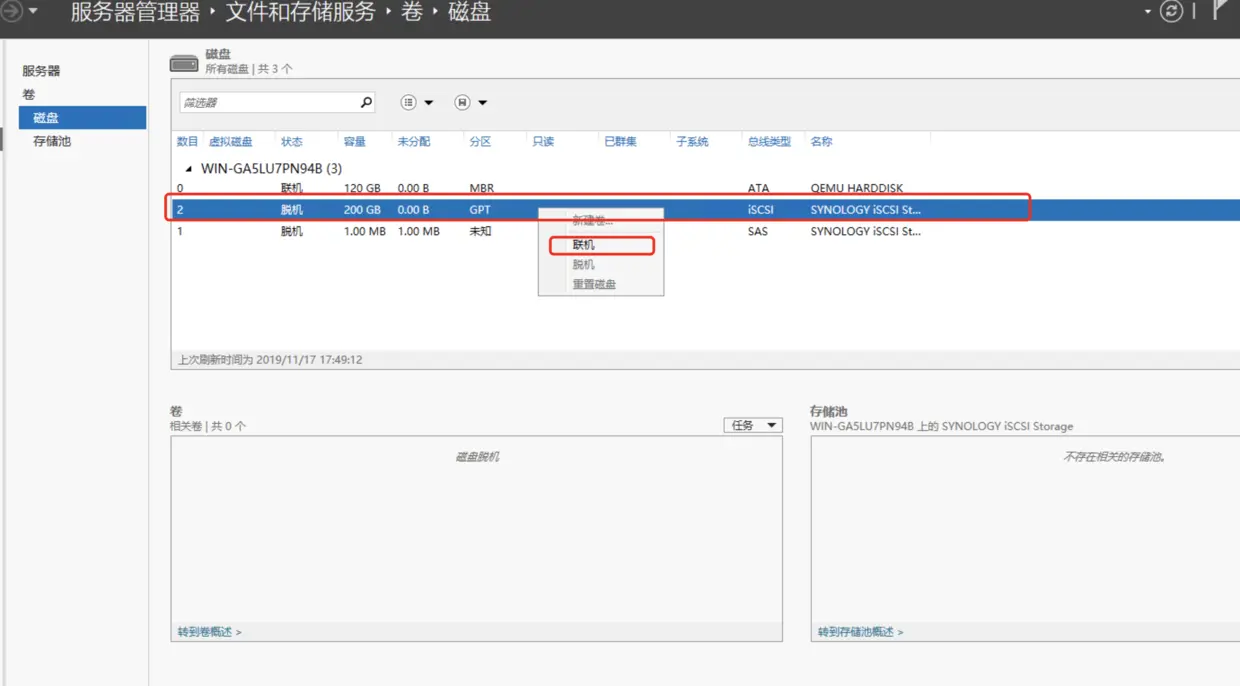Sort by the 总线类型 column header
The height and width of the screenshot is (686, 1240).
769,142
